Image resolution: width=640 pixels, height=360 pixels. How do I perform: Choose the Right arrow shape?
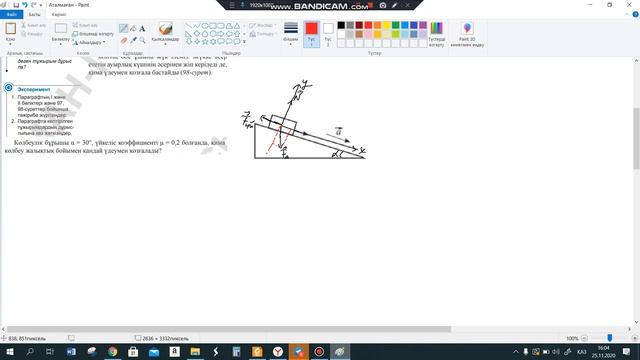pyautogui.click(x=221, y=33)
